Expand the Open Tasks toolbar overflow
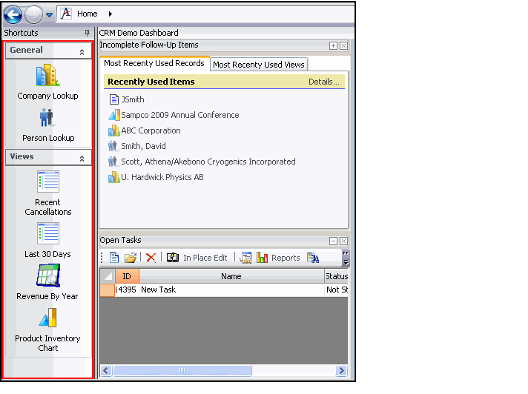Screen dimensions: 528x394 coord(346,258)
